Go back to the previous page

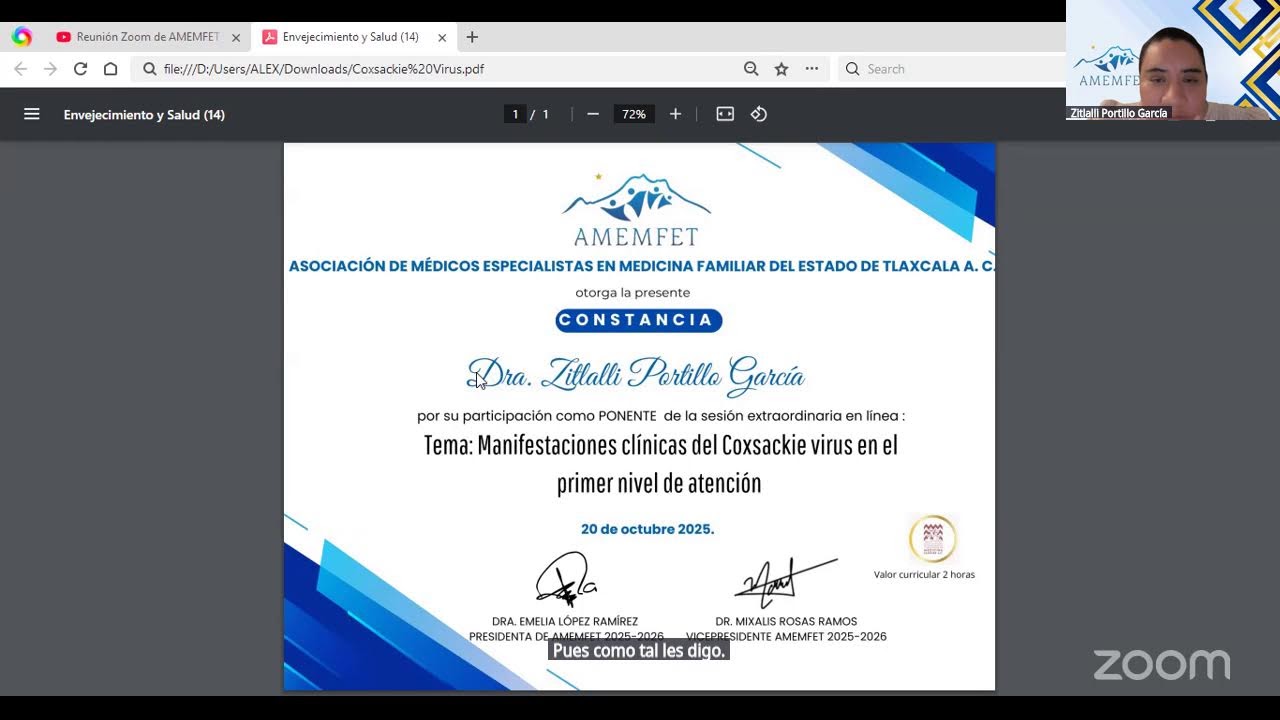click(21, 69)
